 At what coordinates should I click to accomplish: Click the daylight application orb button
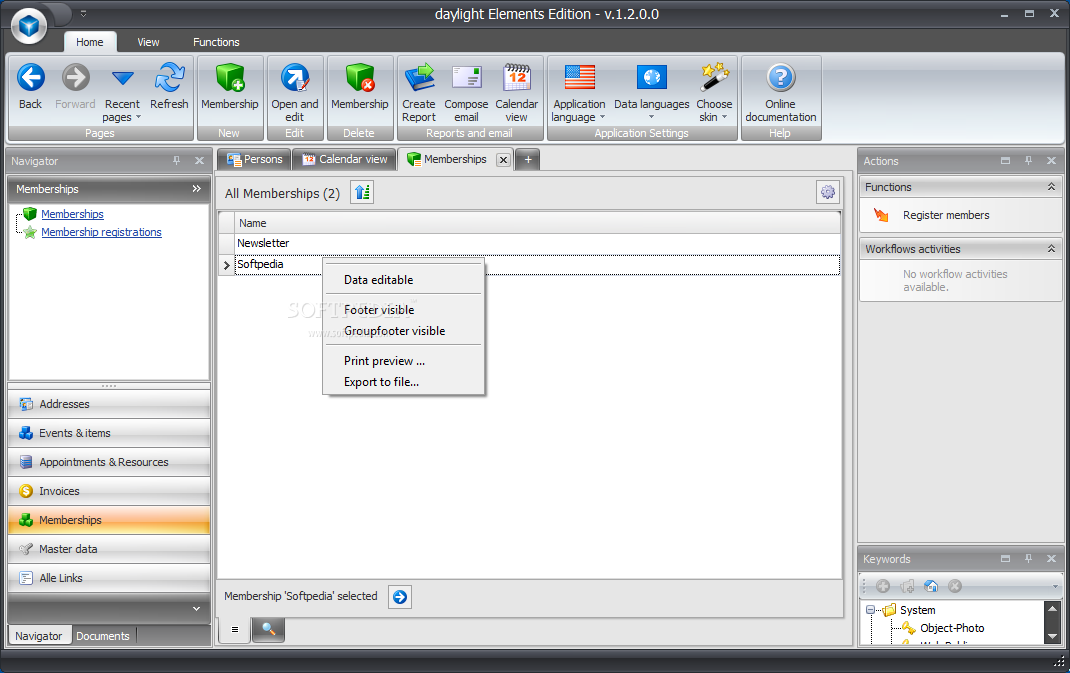pyautogui.click(x=29, y=26)
